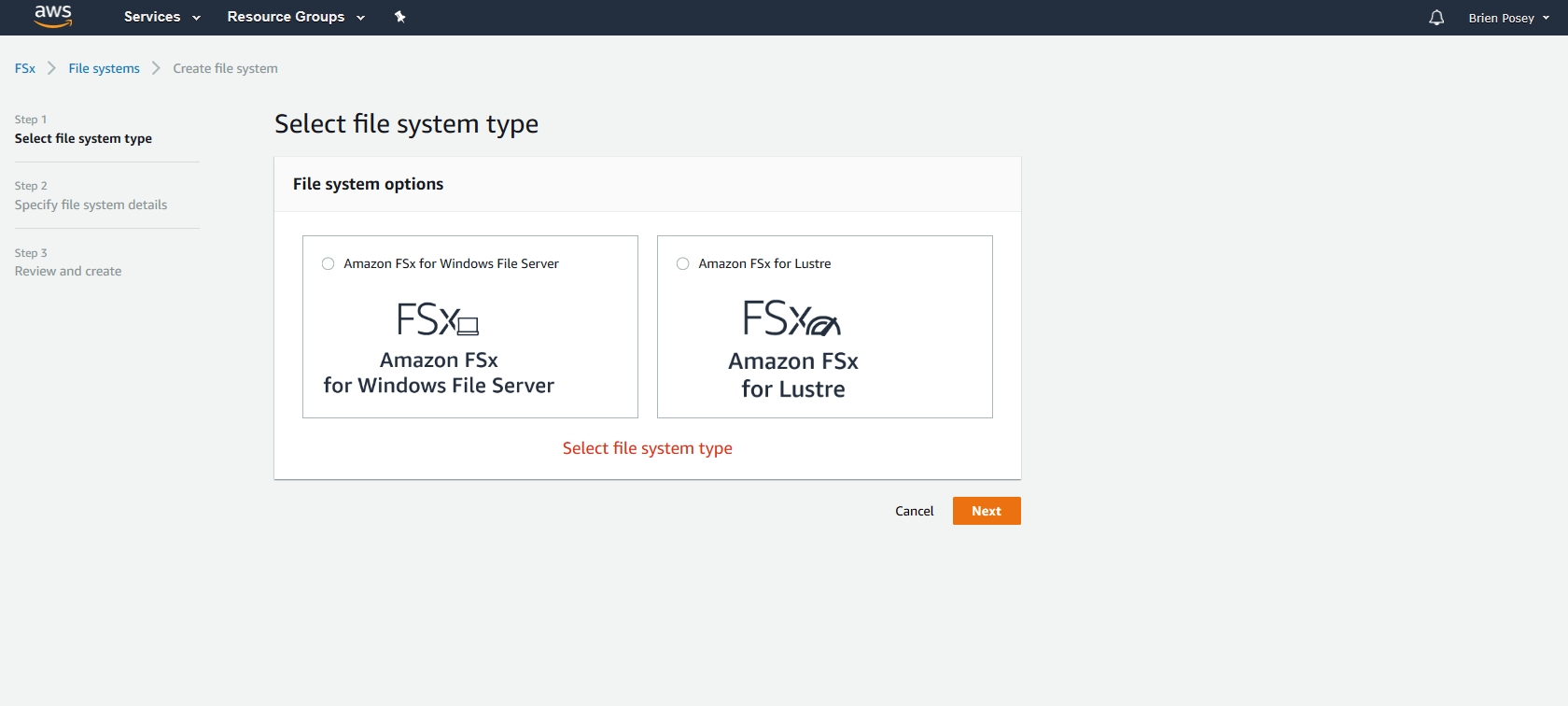This screenshot has height=706, width=1568.
Task: Expand the Brien Posey account menu
Action: click(x=1508, y=18)
